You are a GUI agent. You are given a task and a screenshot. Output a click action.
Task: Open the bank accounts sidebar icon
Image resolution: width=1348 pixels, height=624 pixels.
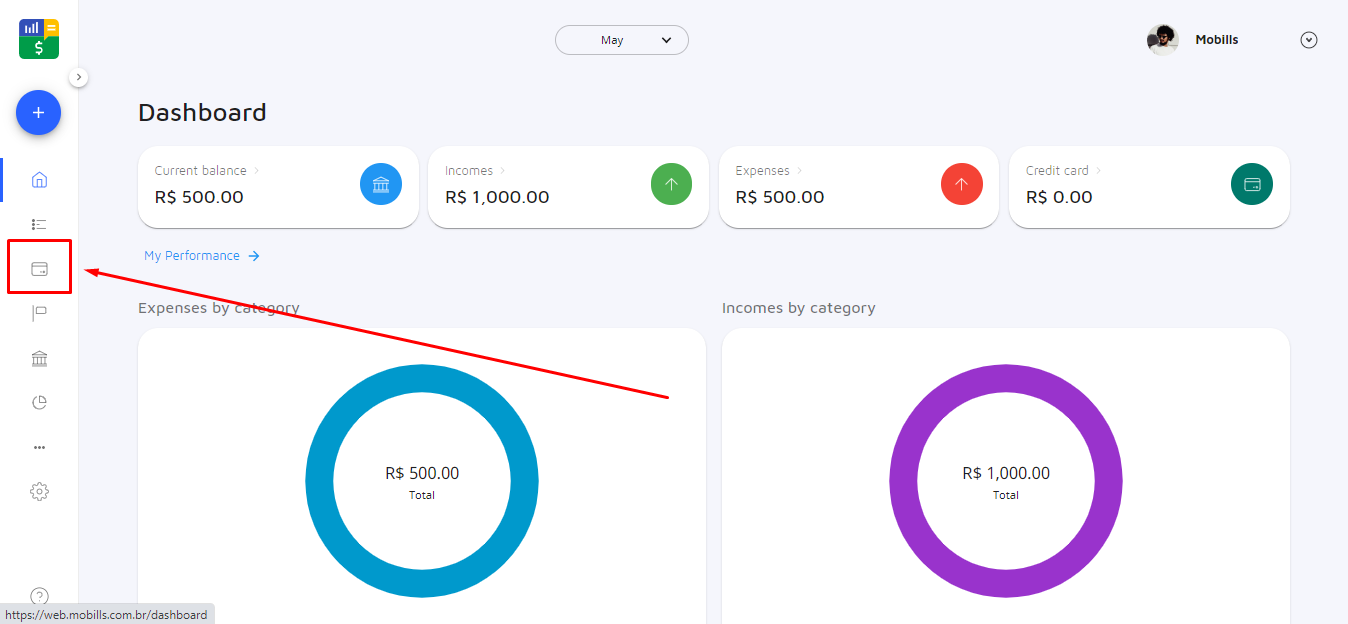point(39,358)
